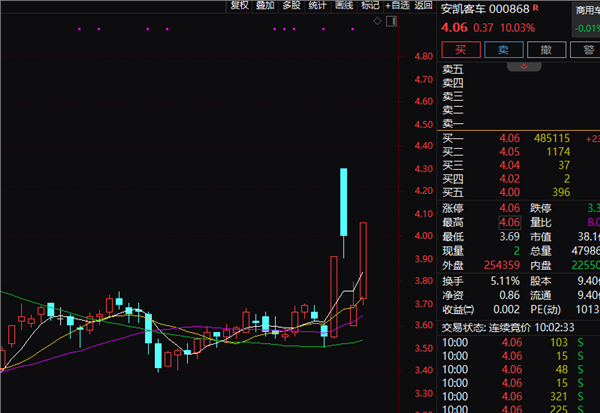
Task: Click the 标记 mark tool
Action: (370, 5)
